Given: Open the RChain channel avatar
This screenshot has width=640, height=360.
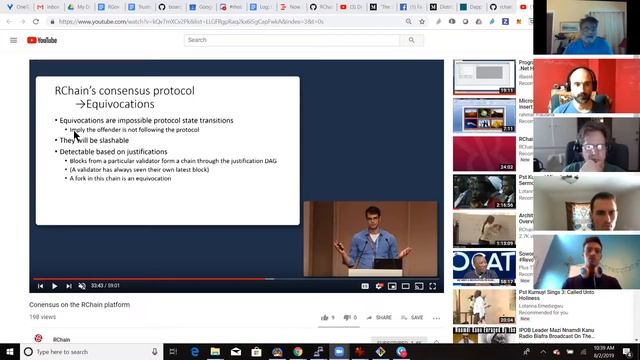Looking at the screenshot, I should (38, 338).
